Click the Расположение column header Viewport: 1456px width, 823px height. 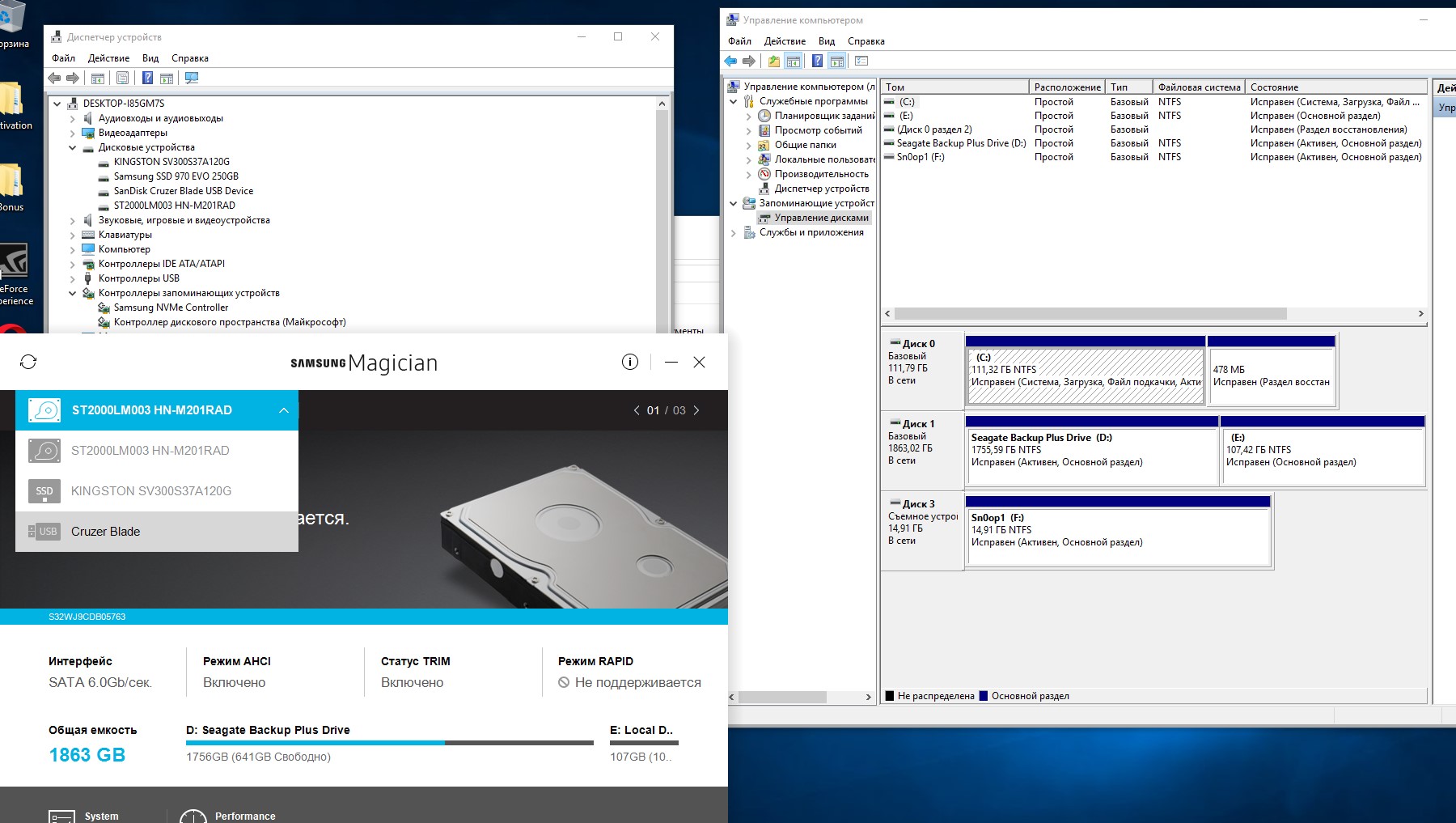1068,87
